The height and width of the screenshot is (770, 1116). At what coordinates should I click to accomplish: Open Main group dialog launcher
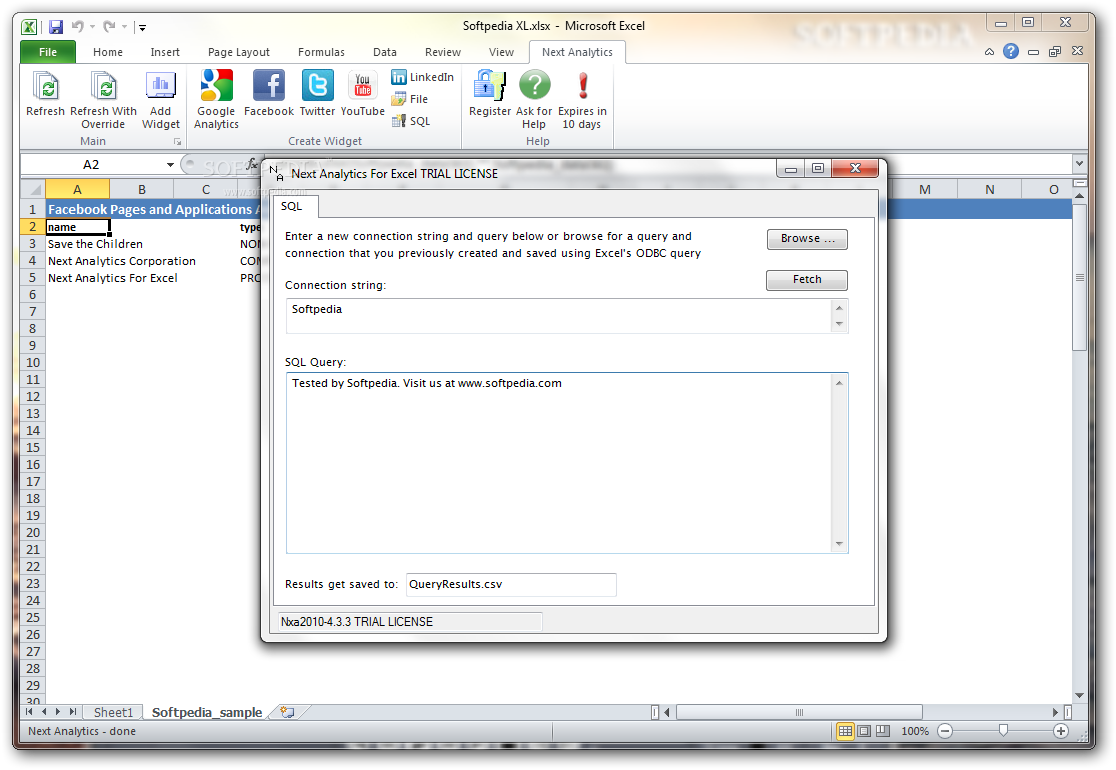click(x=177, y=142)
